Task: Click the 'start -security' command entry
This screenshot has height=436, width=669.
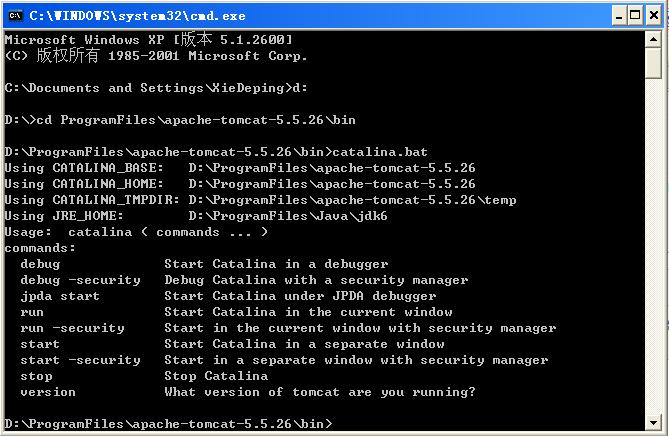Action: [x=80, y=360]
